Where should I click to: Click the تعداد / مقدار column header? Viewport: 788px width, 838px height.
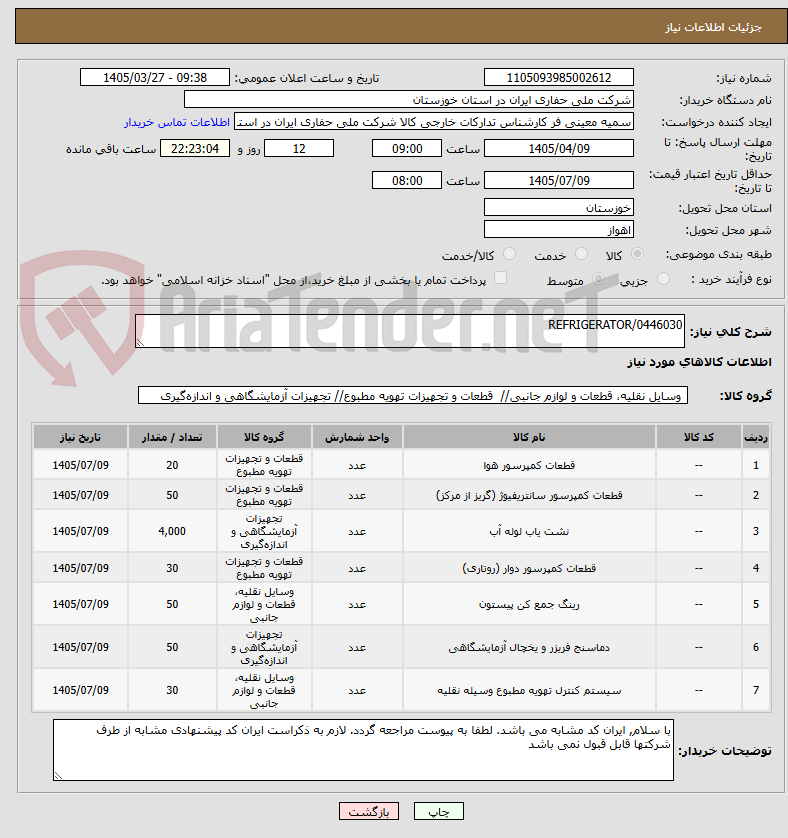(172, 437)
